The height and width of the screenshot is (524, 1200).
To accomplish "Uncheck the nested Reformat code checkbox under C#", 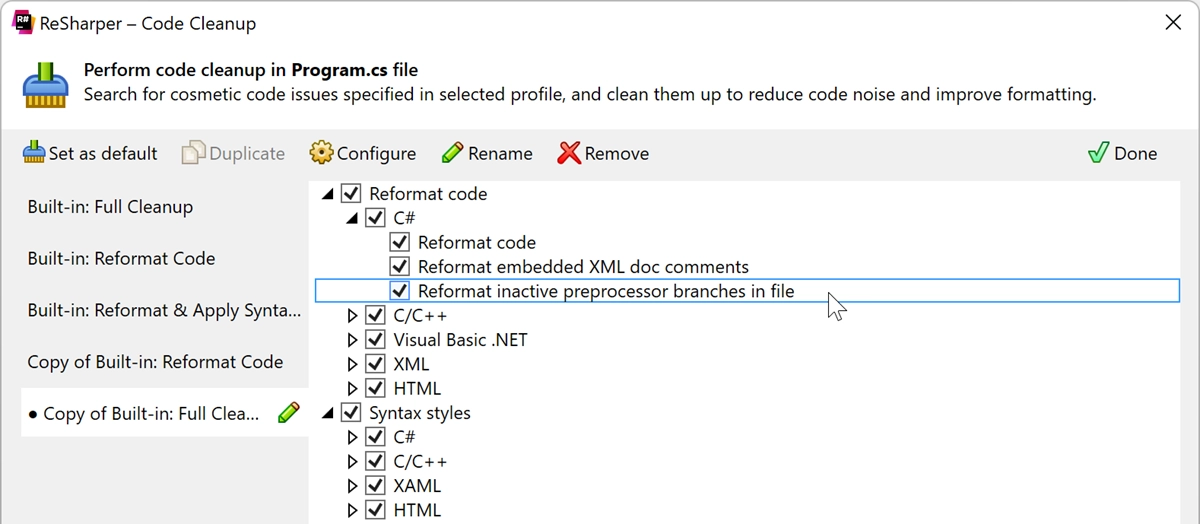I will tap(400, 242).
